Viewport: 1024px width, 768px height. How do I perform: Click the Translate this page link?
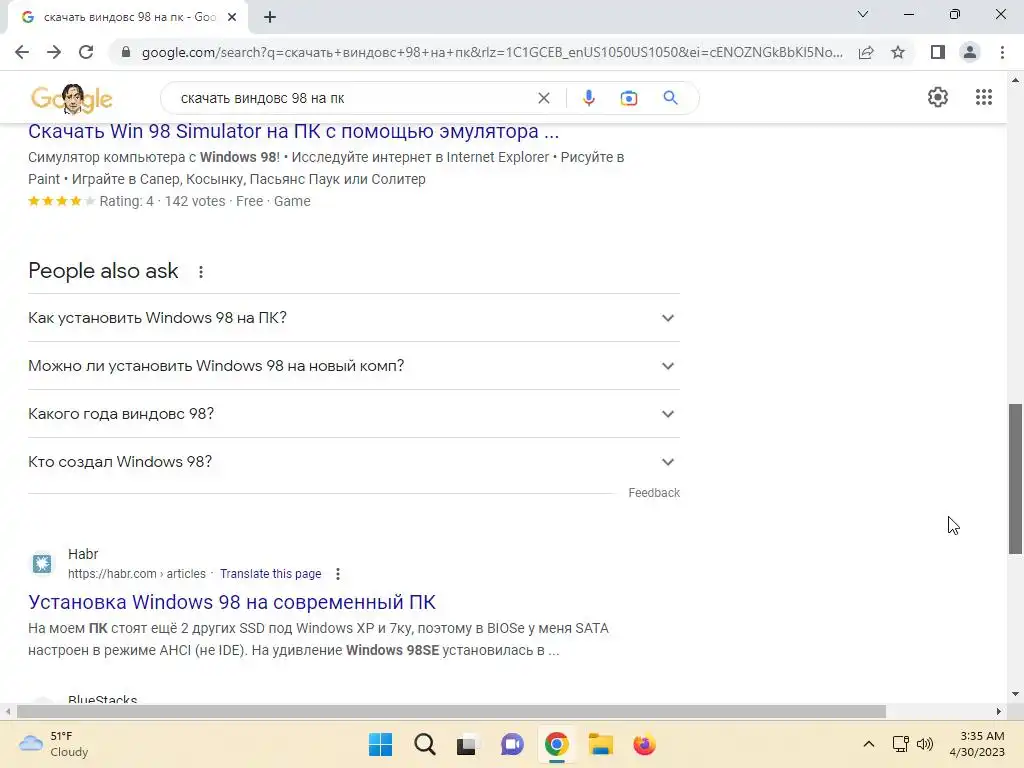270,574
